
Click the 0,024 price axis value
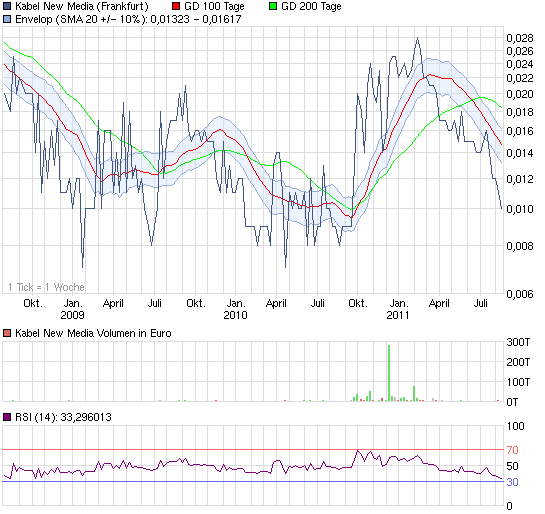tap(520, 64)
